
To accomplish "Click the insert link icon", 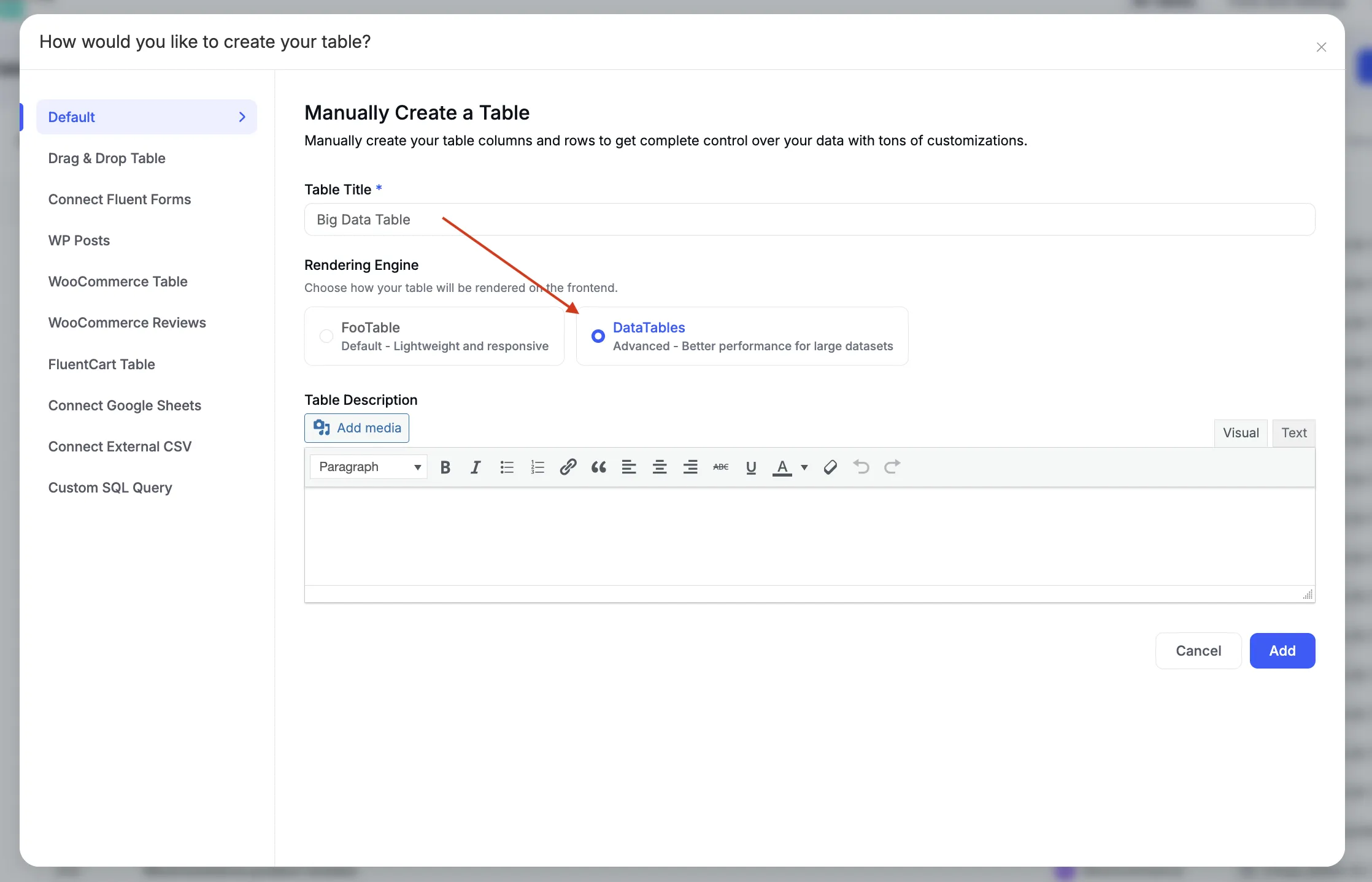I will point(568,467).
